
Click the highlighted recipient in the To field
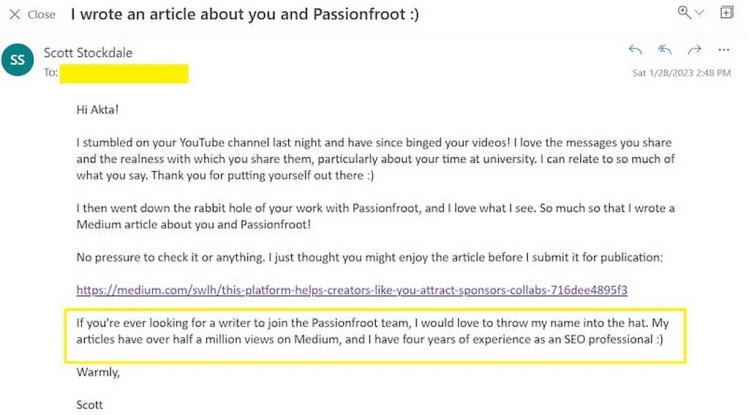click(x=123, y=72)
